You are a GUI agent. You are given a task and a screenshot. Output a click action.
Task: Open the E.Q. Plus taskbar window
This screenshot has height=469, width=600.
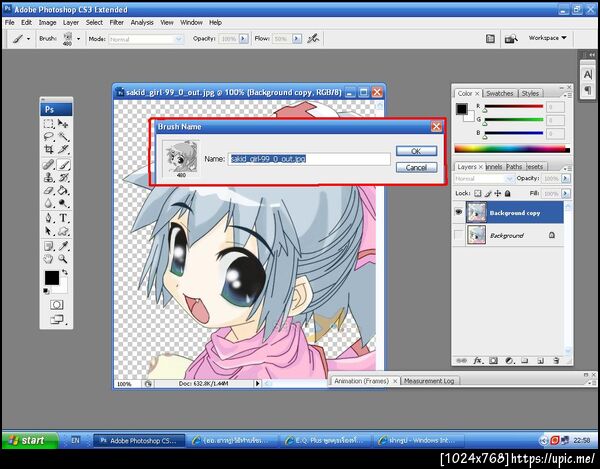(x=326, y=441)
